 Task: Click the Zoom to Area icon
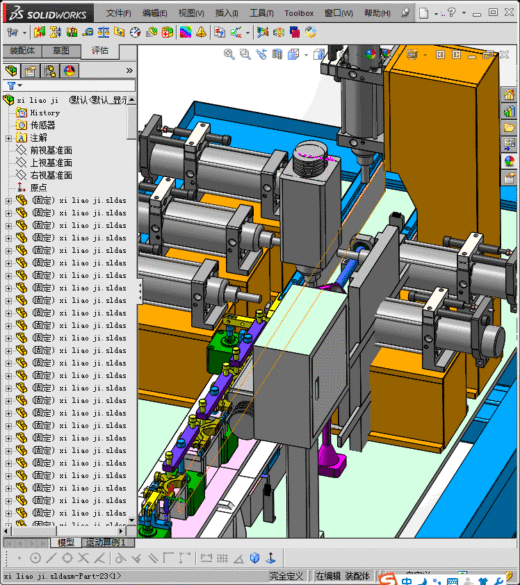[245, 54]
